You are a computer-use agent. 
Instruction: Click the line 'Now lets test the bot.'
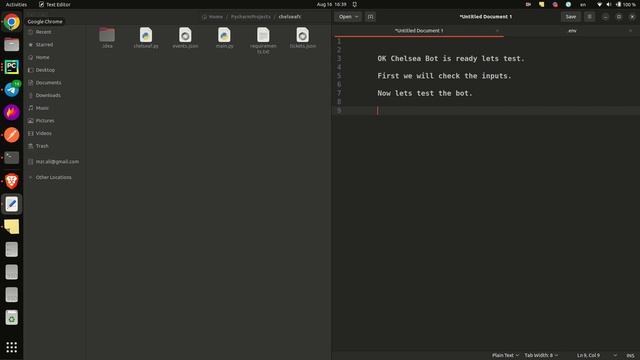pos(424,93)
